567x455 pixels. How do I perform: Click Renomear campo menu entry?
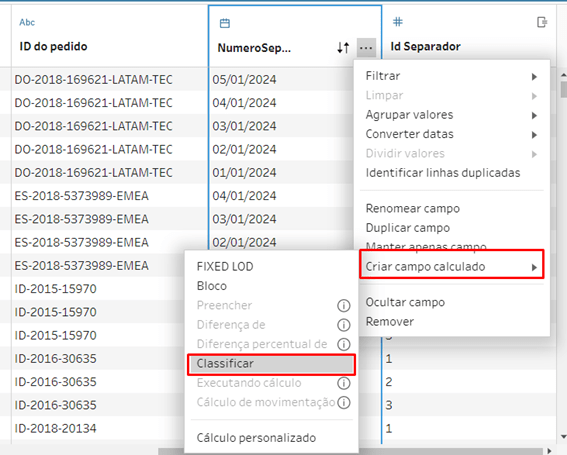pyautogui.click(x=413, y=209)
